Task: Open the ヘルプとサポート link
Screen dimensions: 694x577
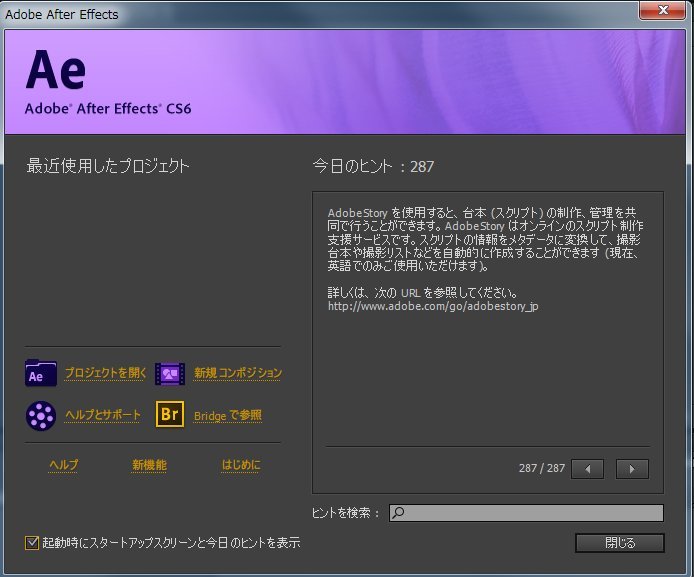Action: (103, 415)
